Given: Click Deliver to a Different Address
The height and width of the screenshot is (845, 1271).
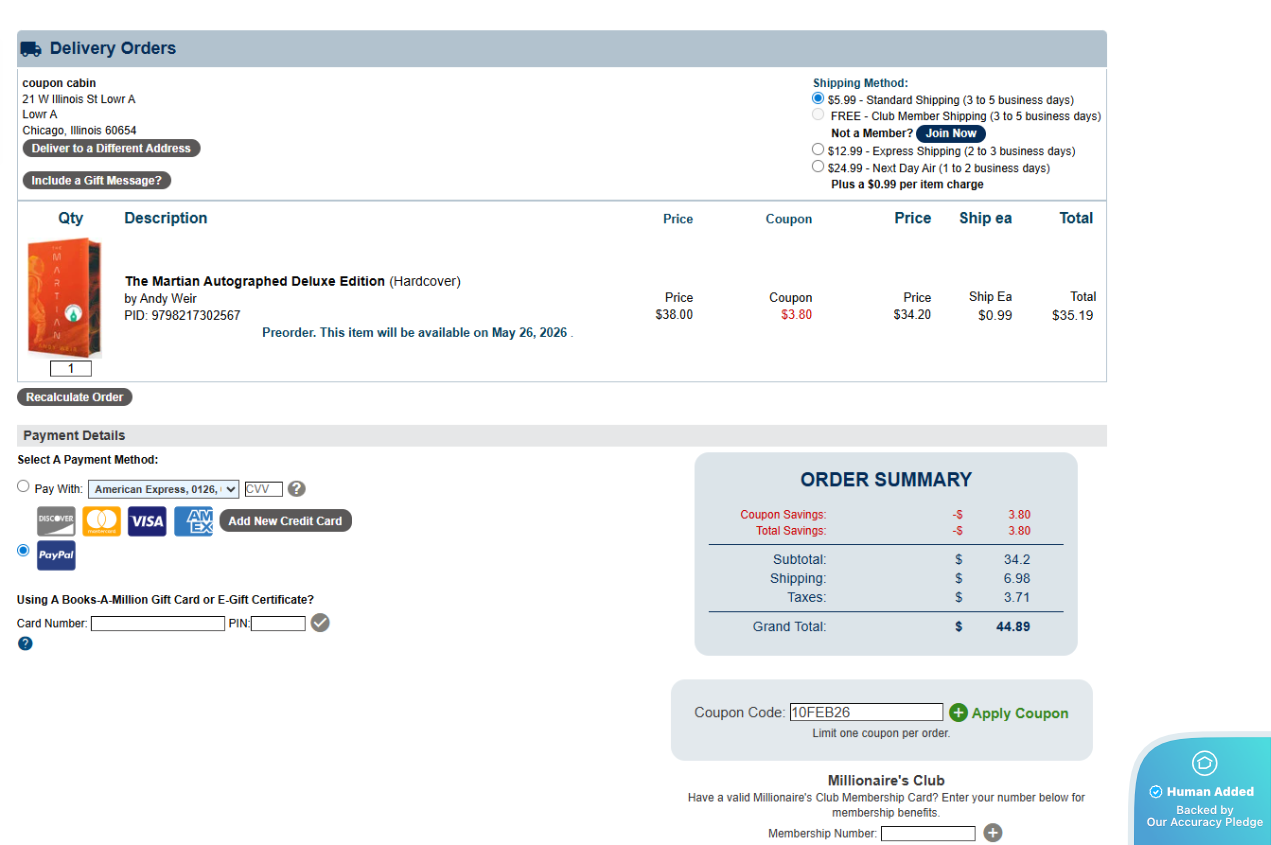Looking at the screenshot, I should (111, 148).
